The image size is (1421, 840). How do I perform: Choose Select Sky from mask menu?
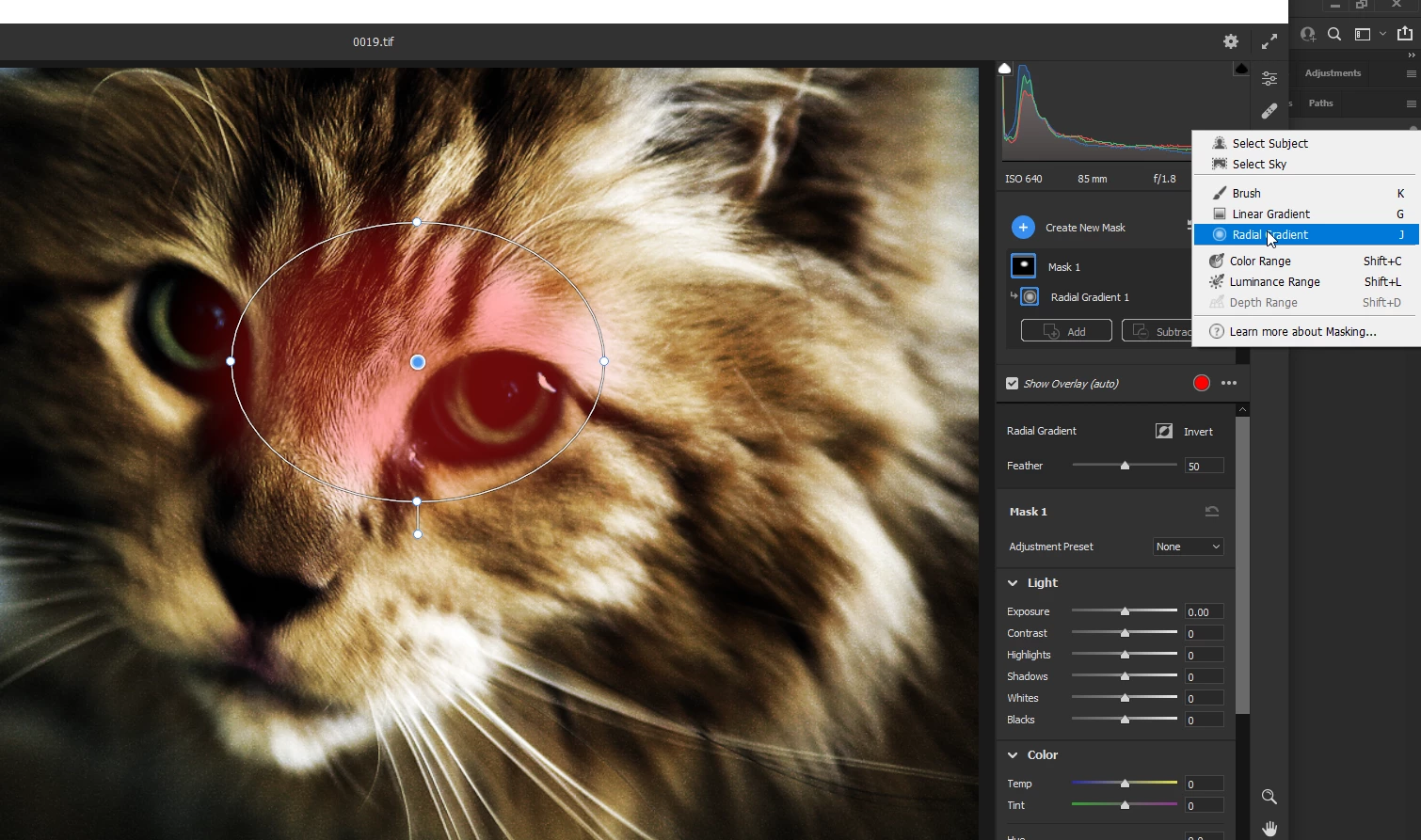pos(1307,164)
